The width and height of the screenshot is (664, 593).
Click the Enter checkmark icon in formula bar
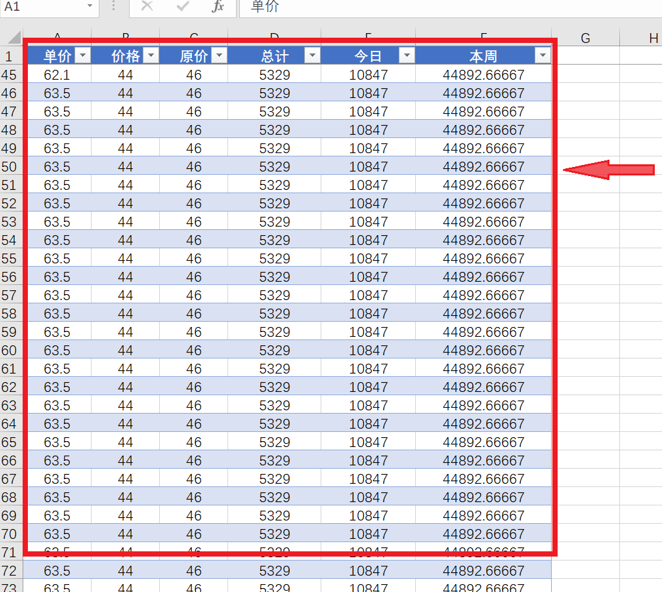tap(182, 6)
